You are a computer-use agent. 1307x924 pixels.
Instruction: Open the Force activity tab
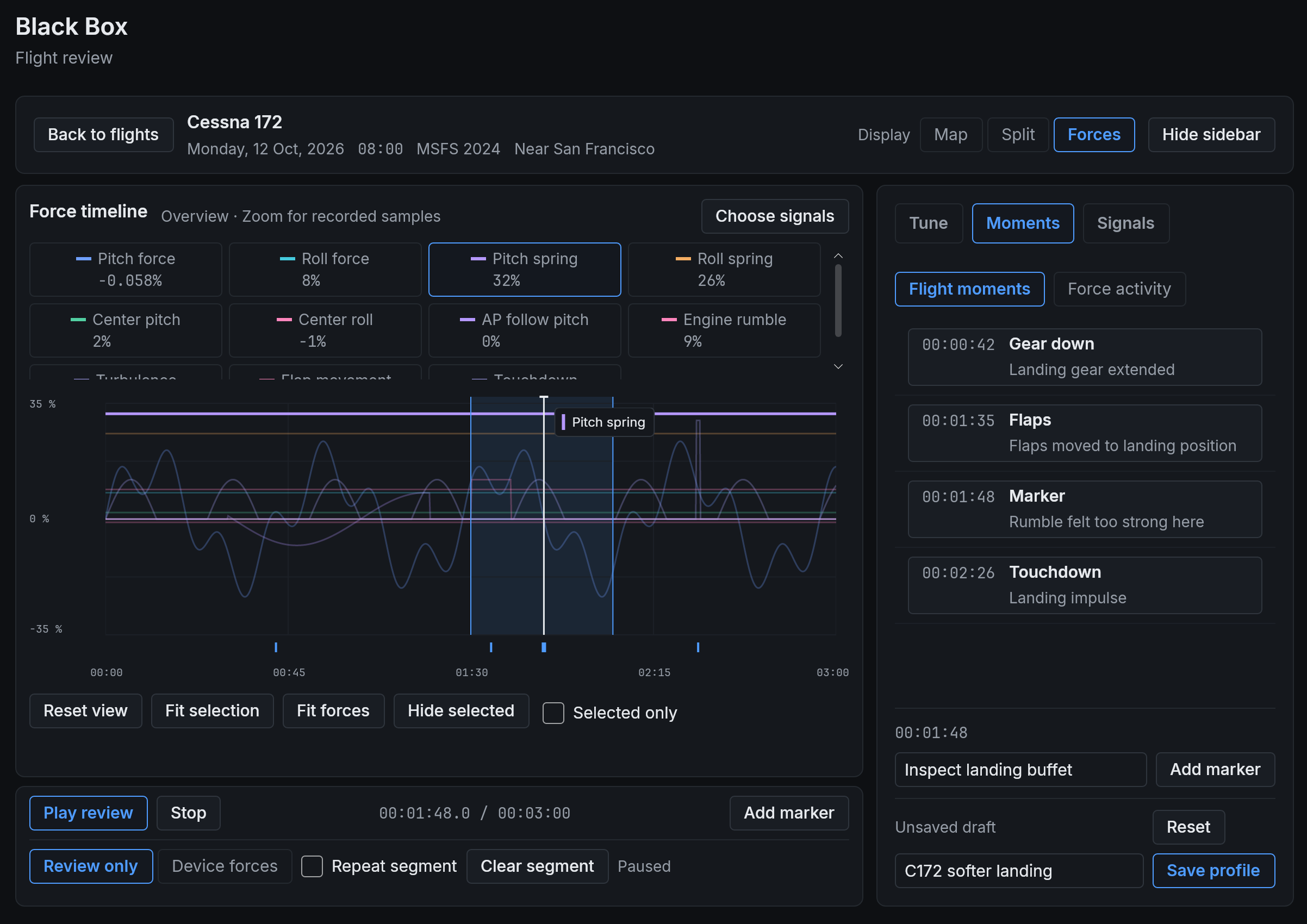[x=1119, y=289]
